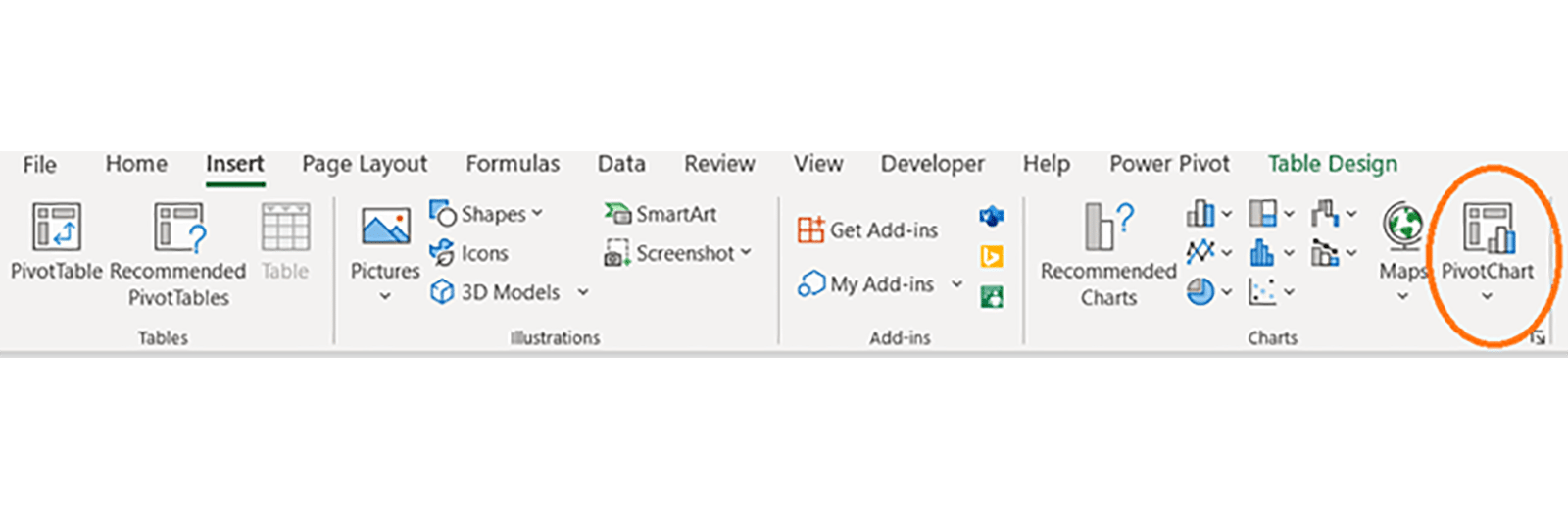Open My Add-ins
The image size is (1568, 510).
[x=866, y=284]
